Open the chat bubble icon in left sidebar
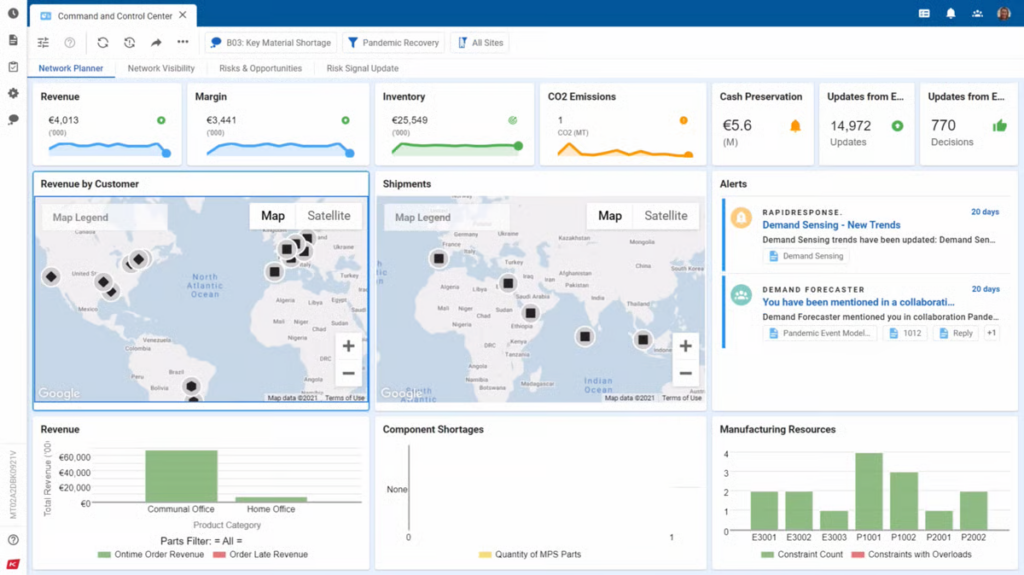This screenshot has height=575, width=1024. (13, 119)
